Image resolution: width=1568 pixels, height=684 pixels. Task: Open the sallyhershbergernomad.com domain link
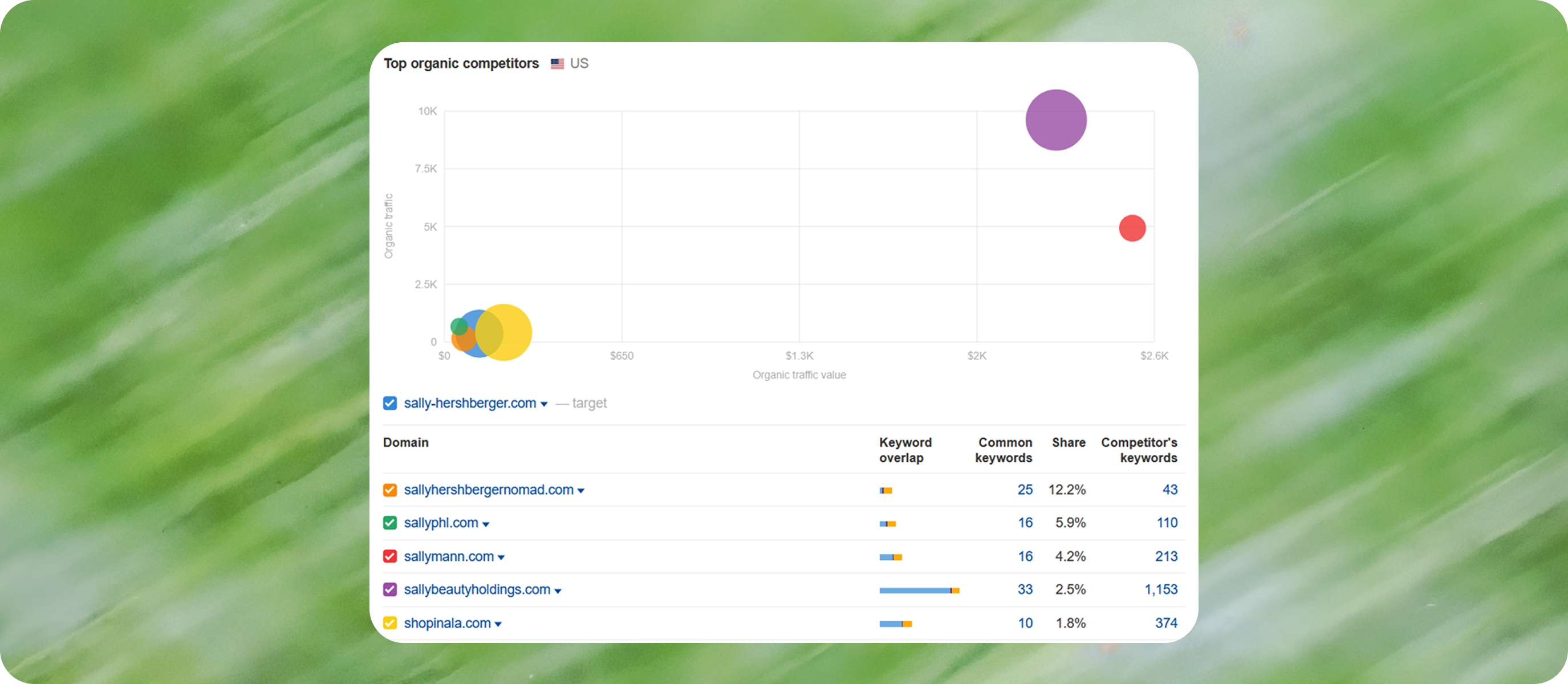pos(489,490)
